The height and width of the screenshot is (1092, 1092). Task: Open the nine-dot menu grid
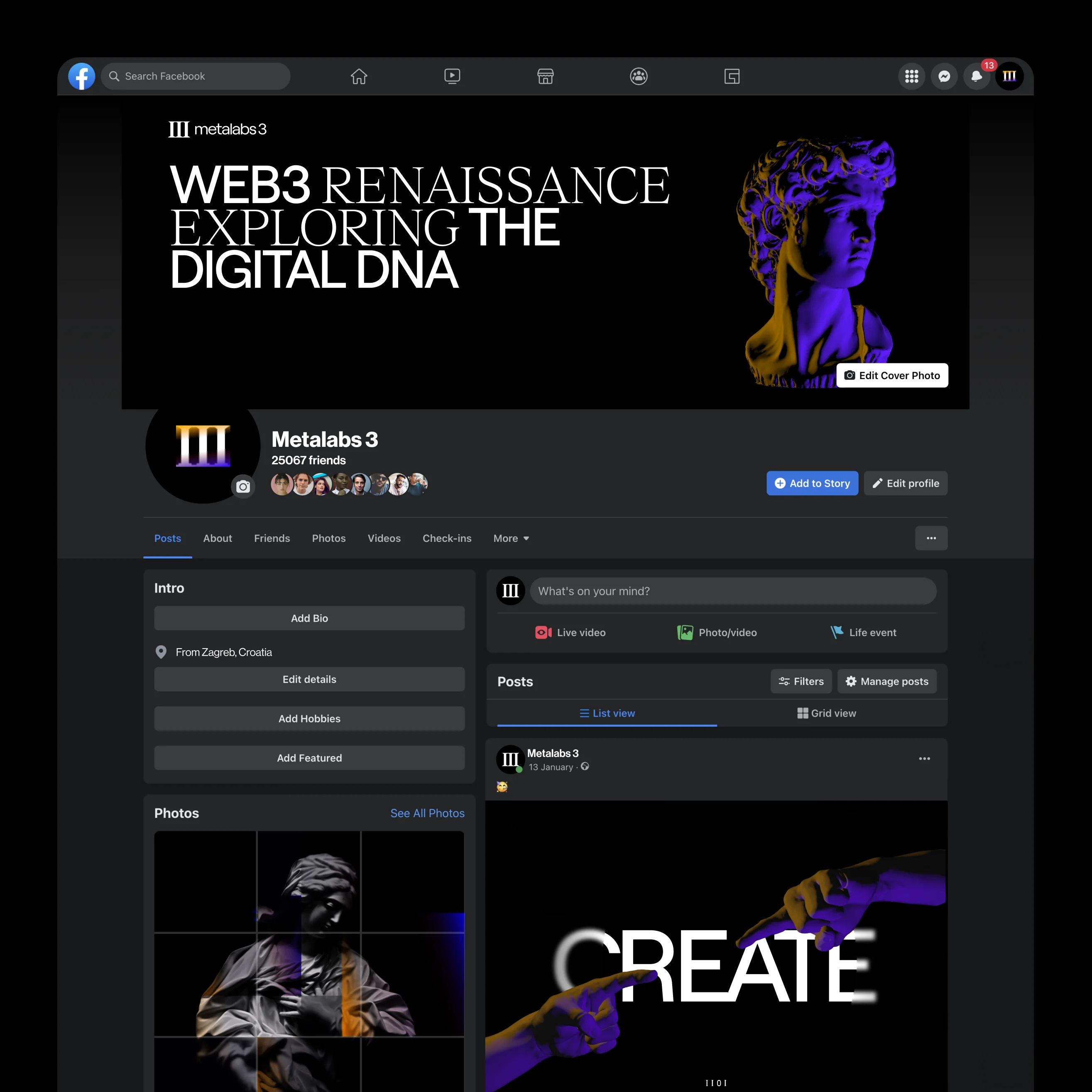tap(912, 76)
